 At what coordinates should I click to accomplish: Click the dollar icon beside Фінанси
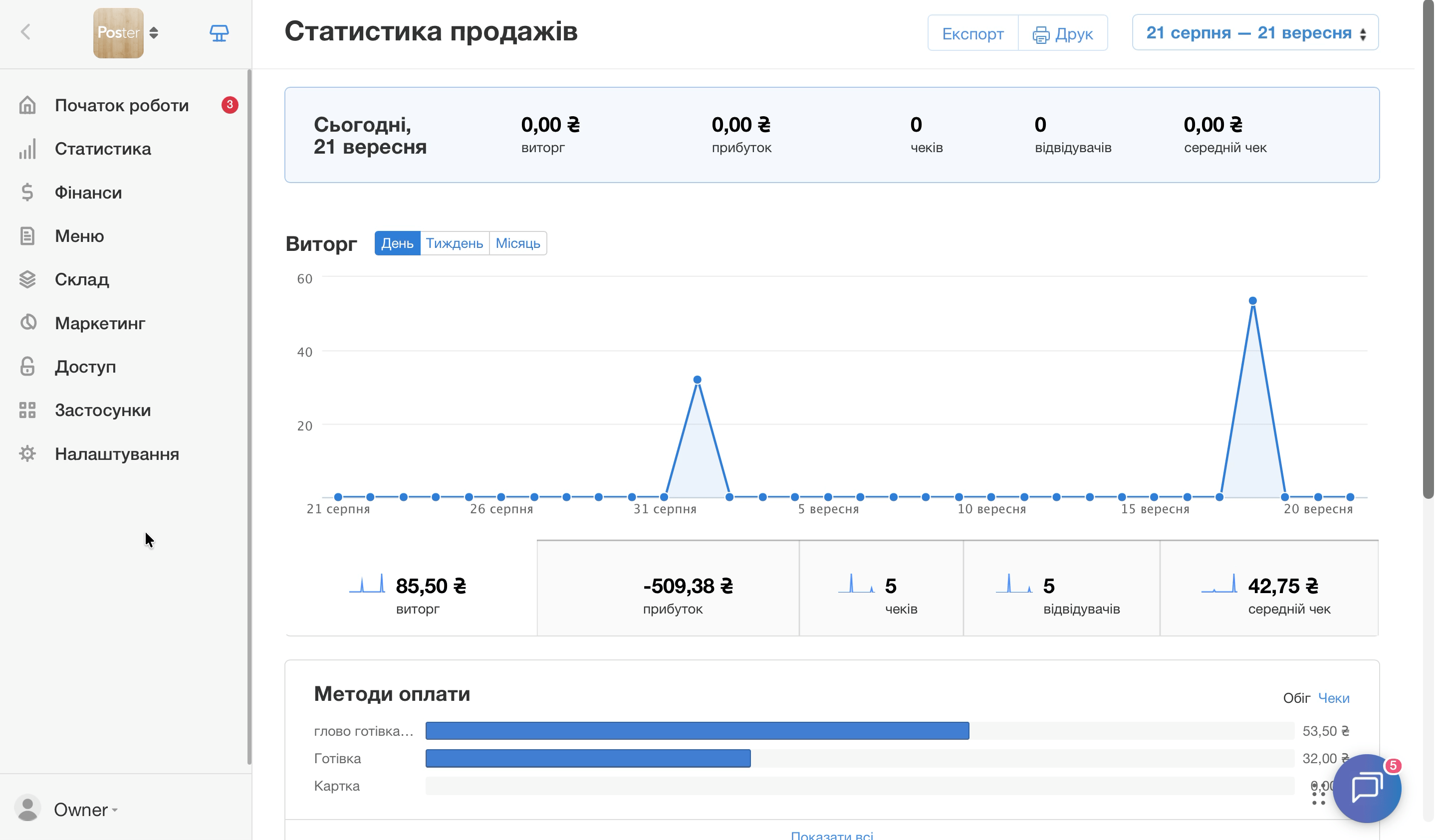tap(27, 193)
